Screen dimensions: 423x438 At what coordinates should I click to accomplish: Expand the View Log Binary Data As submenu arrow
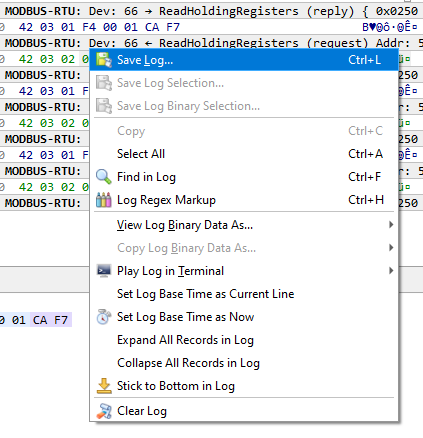pyautogui.click(x=391, y=225)
